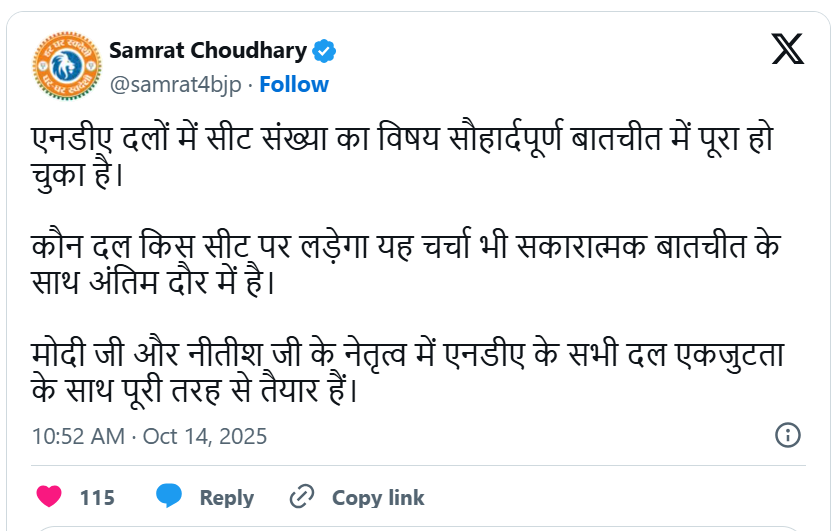
Task: Click the Copy link label
Action: click(378, 498)
